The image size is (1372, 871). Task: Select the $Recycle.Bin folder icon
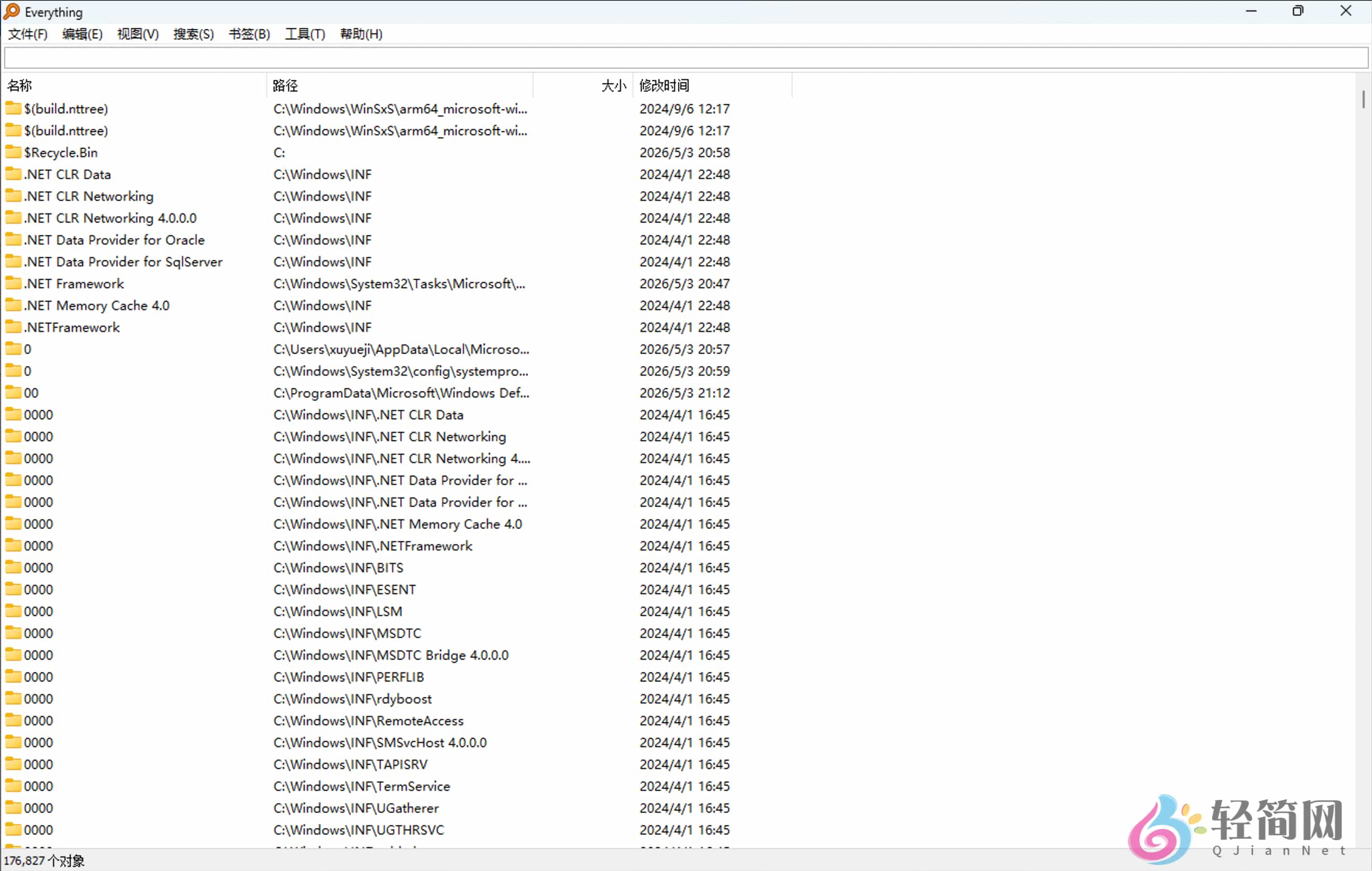pos(13,152)
